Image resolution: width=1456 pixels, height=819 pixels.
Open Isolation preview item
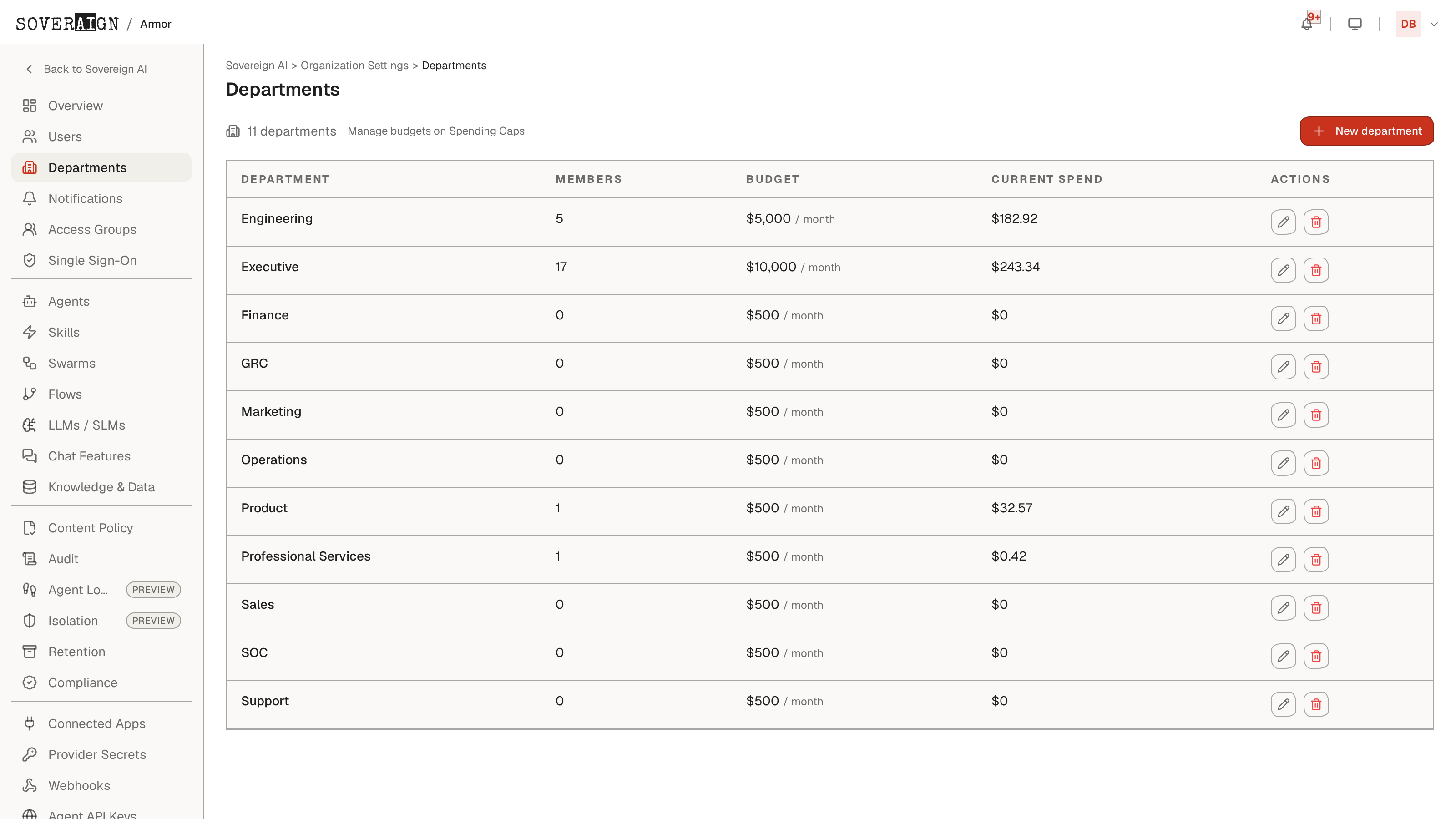(x=102, y=621)
